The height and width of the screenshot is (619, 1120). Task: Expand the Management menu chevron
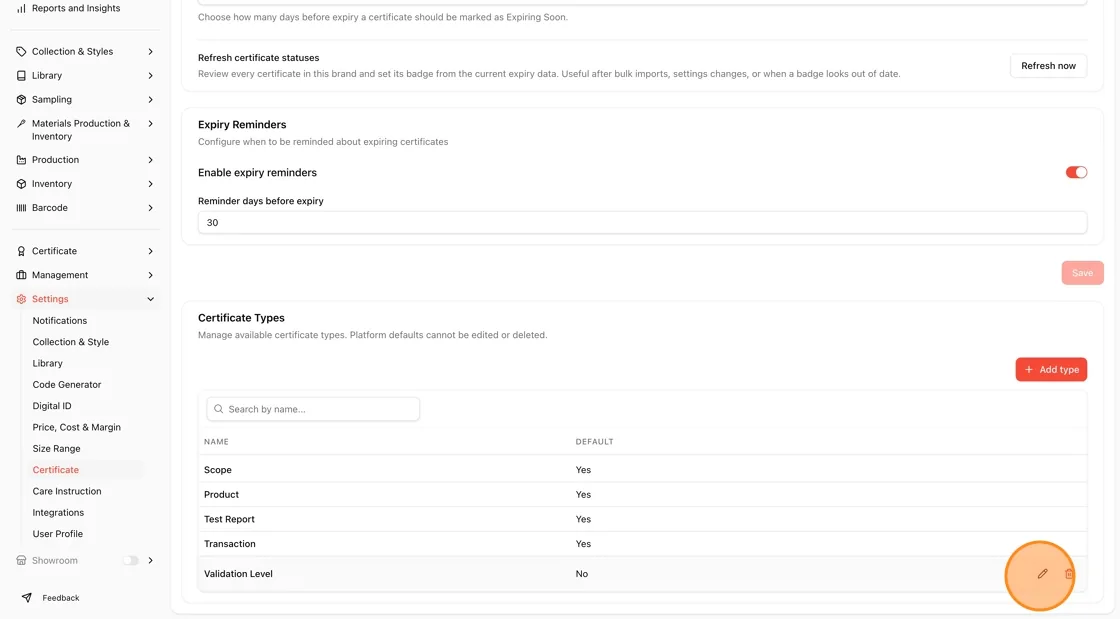151,275
